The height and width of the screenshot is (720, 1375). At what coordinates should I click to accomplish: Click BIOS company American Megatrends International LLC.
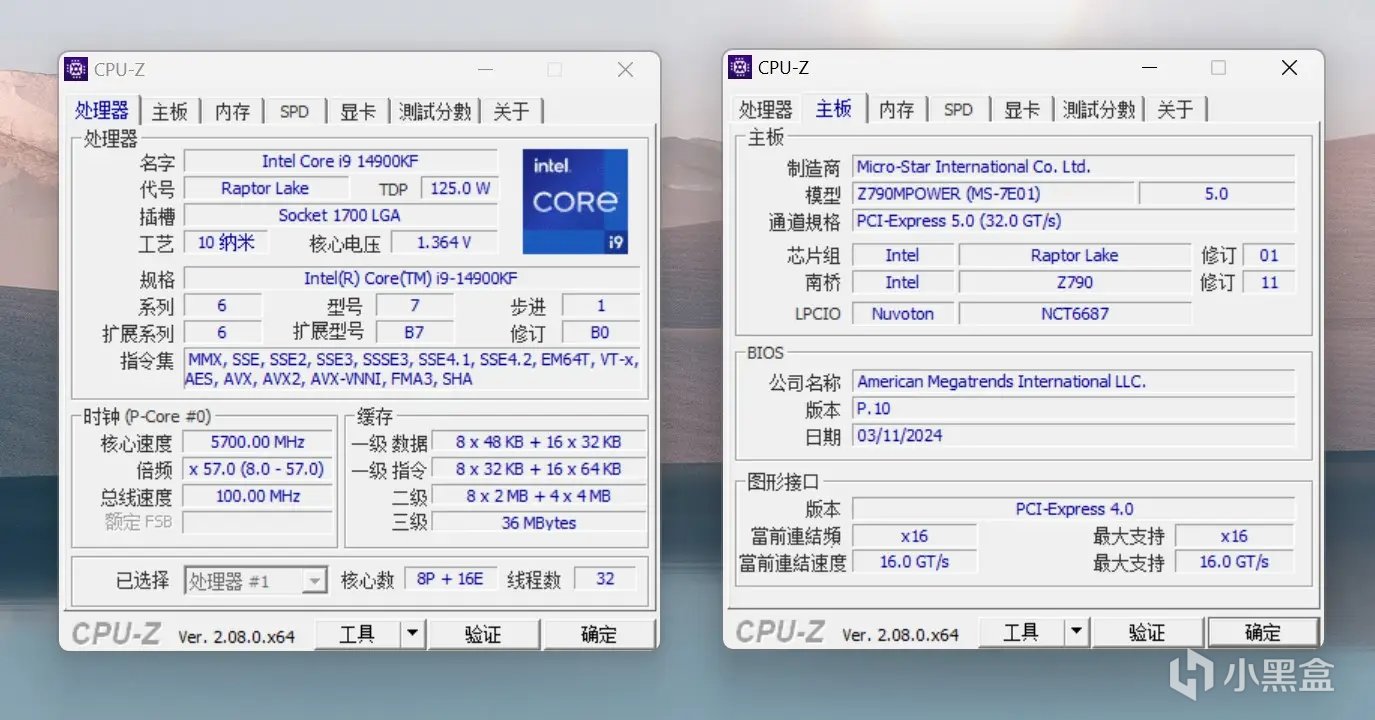[x=1073, y=382]
